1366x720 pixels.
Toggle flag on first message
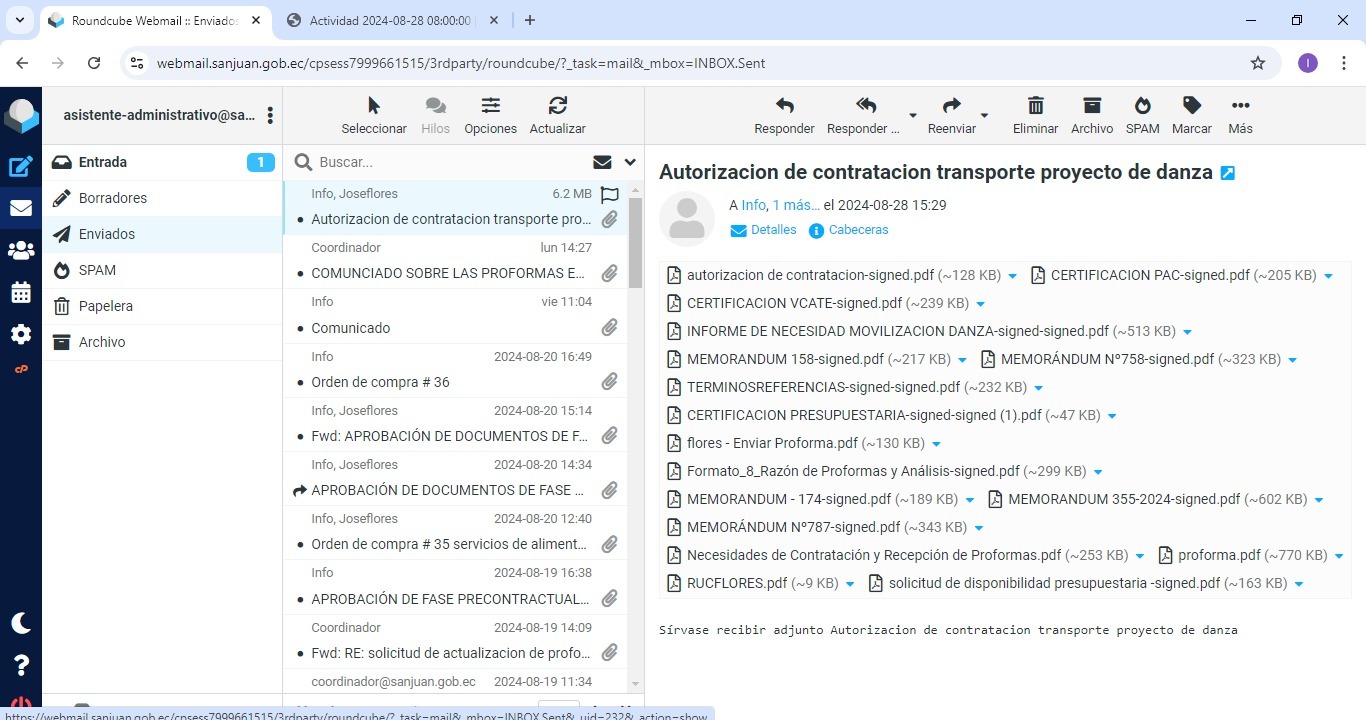click(609, 195)
